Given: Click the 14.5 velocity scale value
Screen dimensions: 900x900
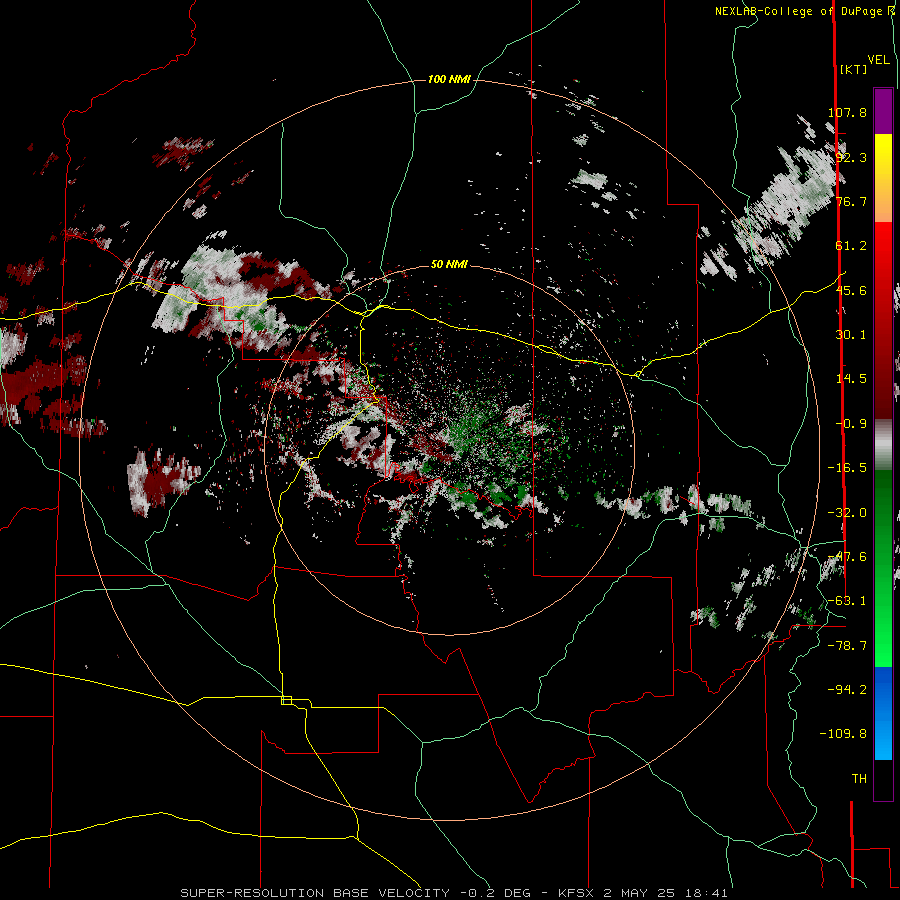Looking at the screenshot, I should 851,379.
